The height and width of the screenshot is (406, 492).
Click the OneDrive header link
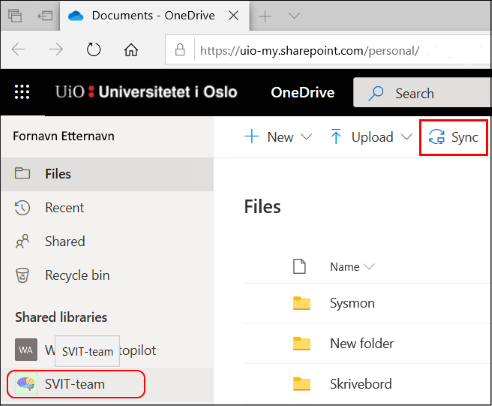coord(302,92)
